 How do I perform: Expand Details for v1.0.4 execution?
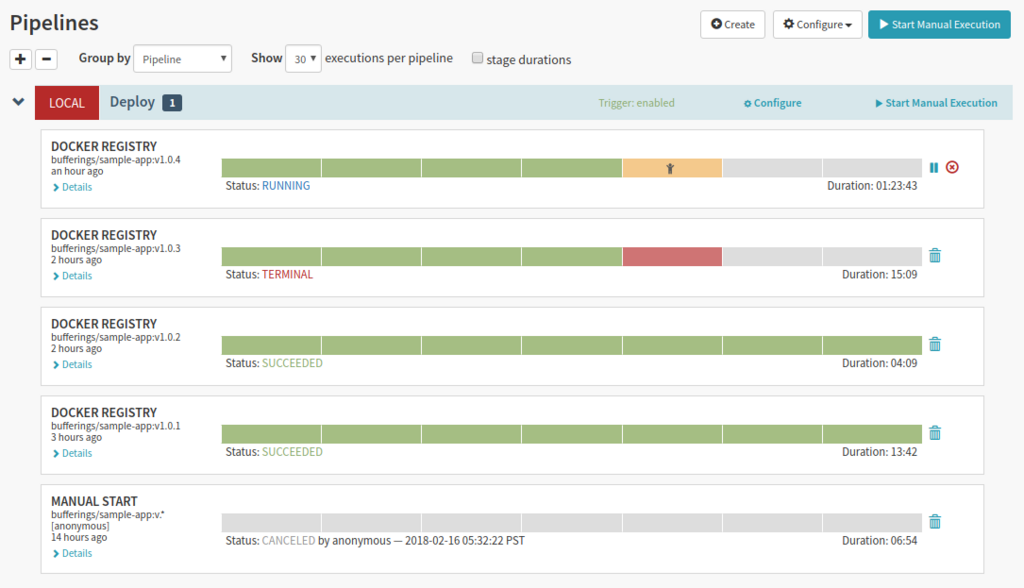(x=72, y=187)
